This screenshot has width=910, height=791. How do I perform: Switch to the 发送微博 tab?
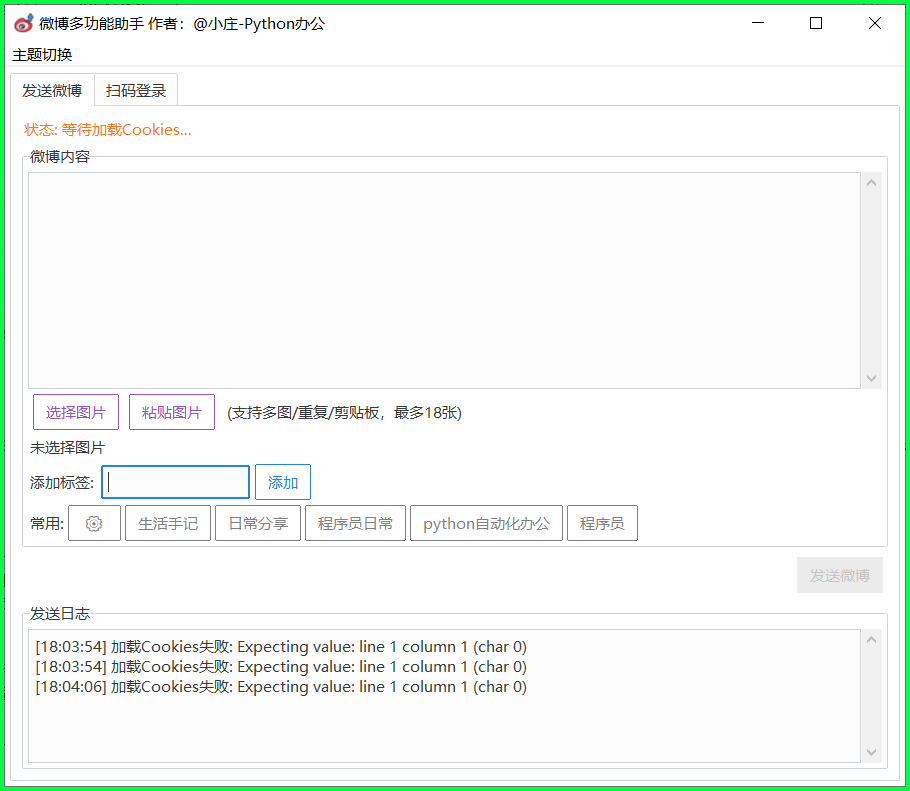tap(52, 91)
